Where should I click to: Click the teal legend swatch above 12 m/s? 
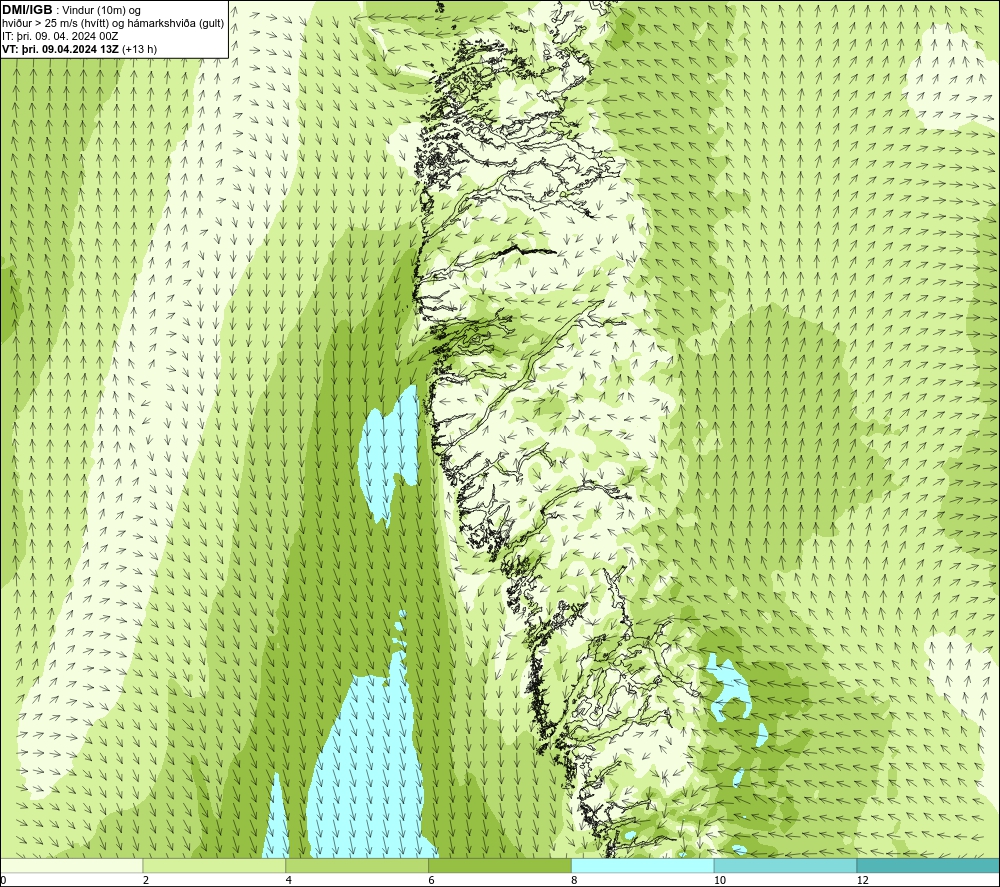point(928,865)
